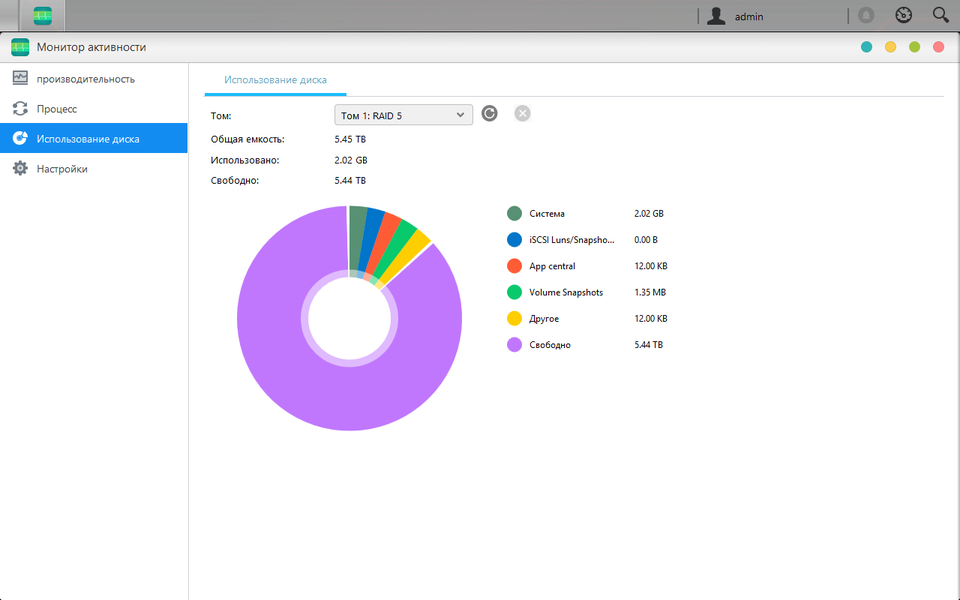
Task: Click the purple Свободно legend color dot
Action: (x=514, y=345)
